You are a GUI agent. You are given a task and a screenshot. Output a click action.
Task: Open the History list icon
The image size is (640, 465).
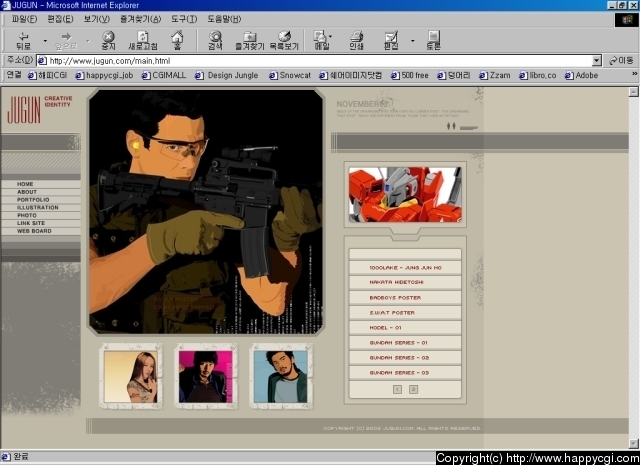click(x=284, y=40)
